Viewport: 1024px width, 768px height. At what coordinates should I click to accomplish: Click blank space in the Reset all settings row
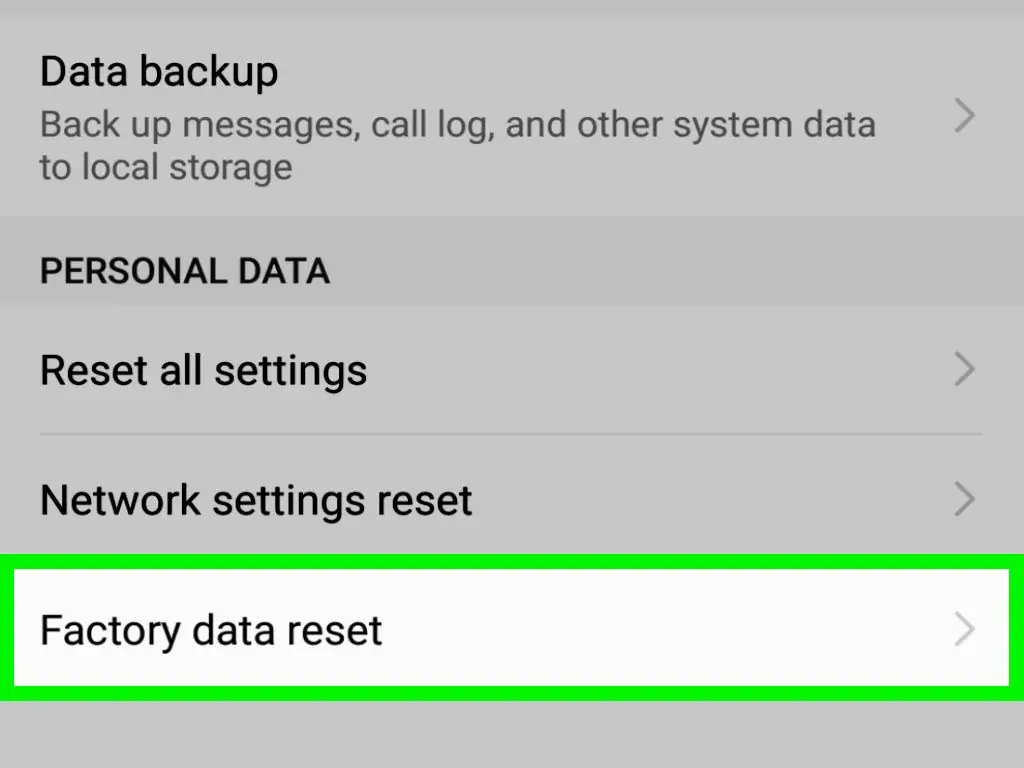coord(653,370)
